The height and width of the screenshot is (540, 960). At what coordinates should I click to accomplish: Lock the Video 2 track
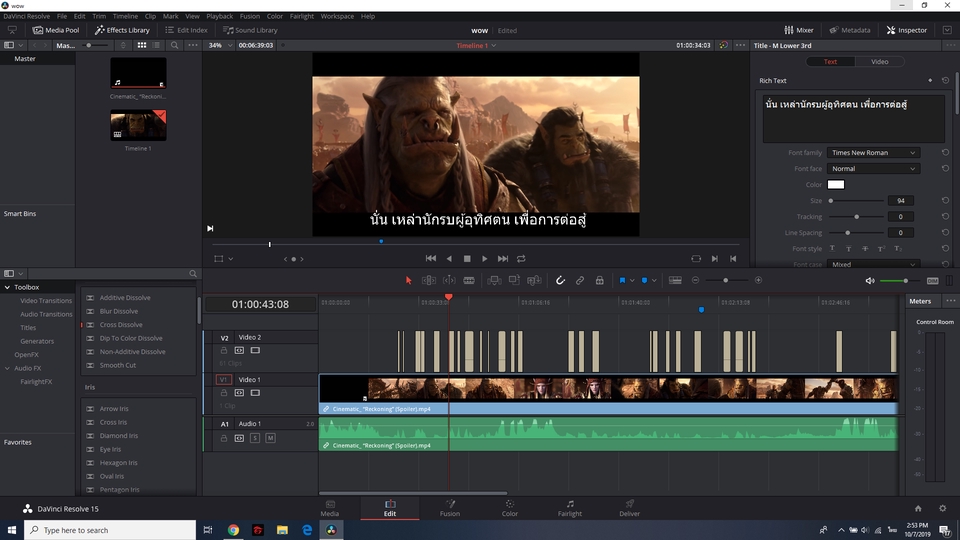pos(224,351)
